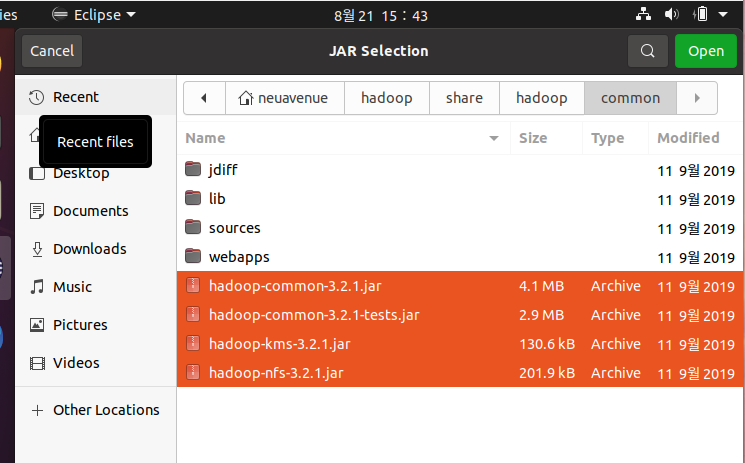Open the system menu dropdown arrow
The width and height of the screenshot is (745, 463).
[723, 14]
